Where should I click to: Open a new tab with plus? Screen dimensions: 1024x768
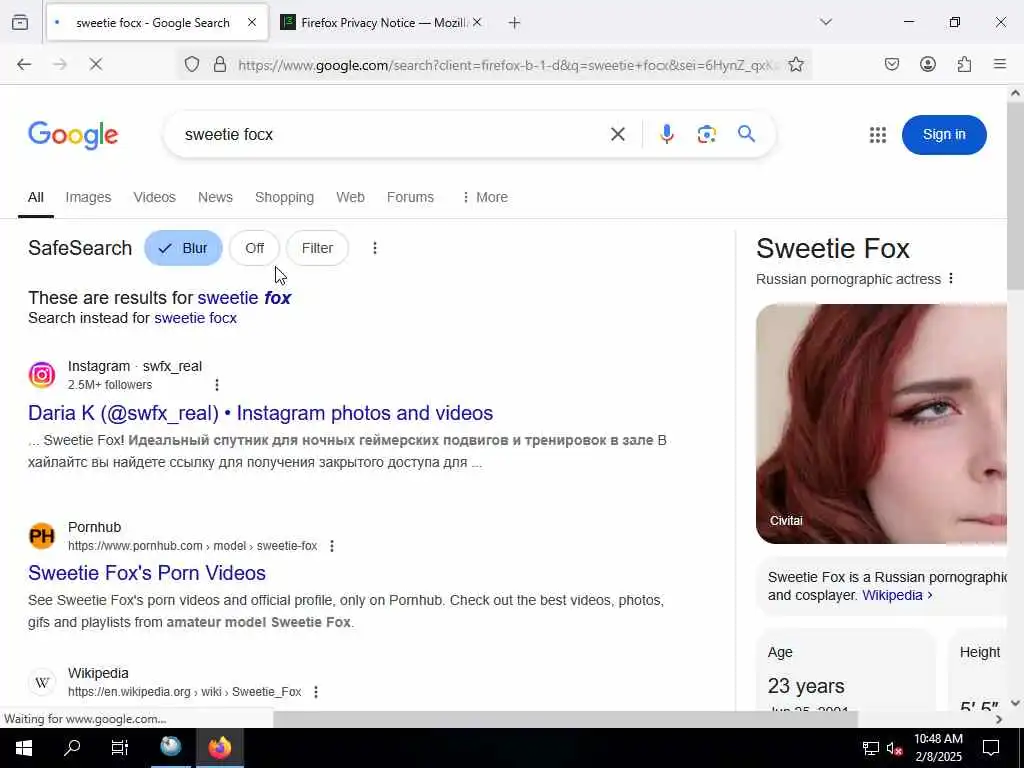pyautogui.click(x=515, y=23)
